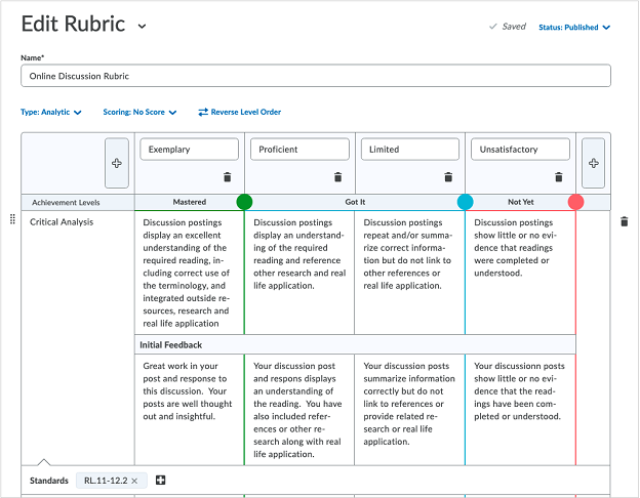Edit the Exemplary level name field
The height and width of the screenshot is (498, 640).
189,149
